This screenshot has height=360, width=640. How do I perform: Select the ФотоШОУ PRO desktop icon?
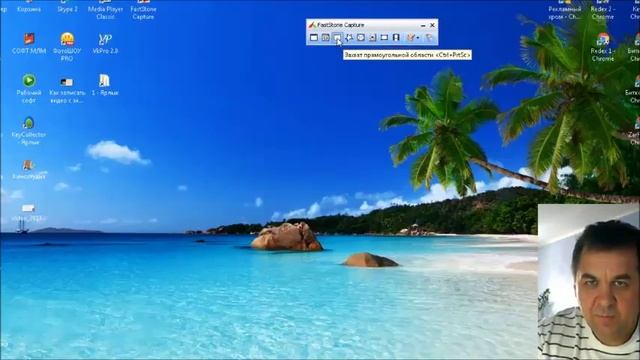(67, 47)
